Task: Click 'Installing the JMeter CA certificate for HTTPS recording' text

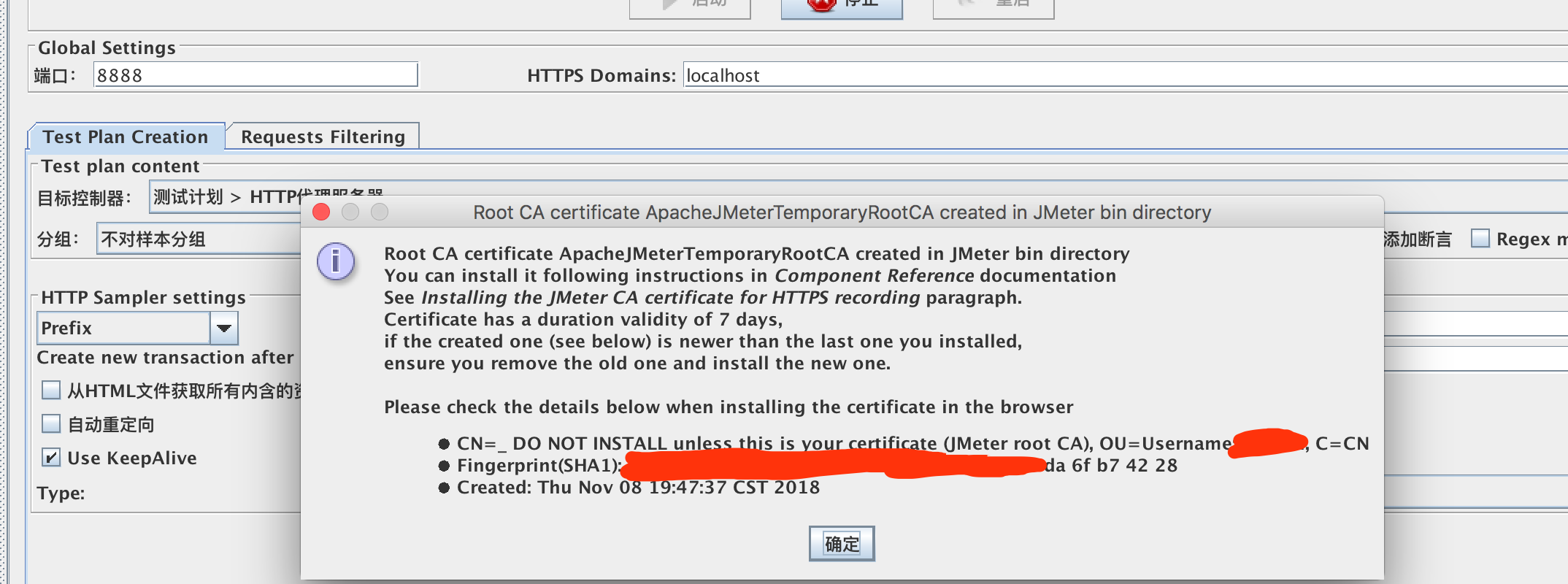Action: [x=671, y=297]
